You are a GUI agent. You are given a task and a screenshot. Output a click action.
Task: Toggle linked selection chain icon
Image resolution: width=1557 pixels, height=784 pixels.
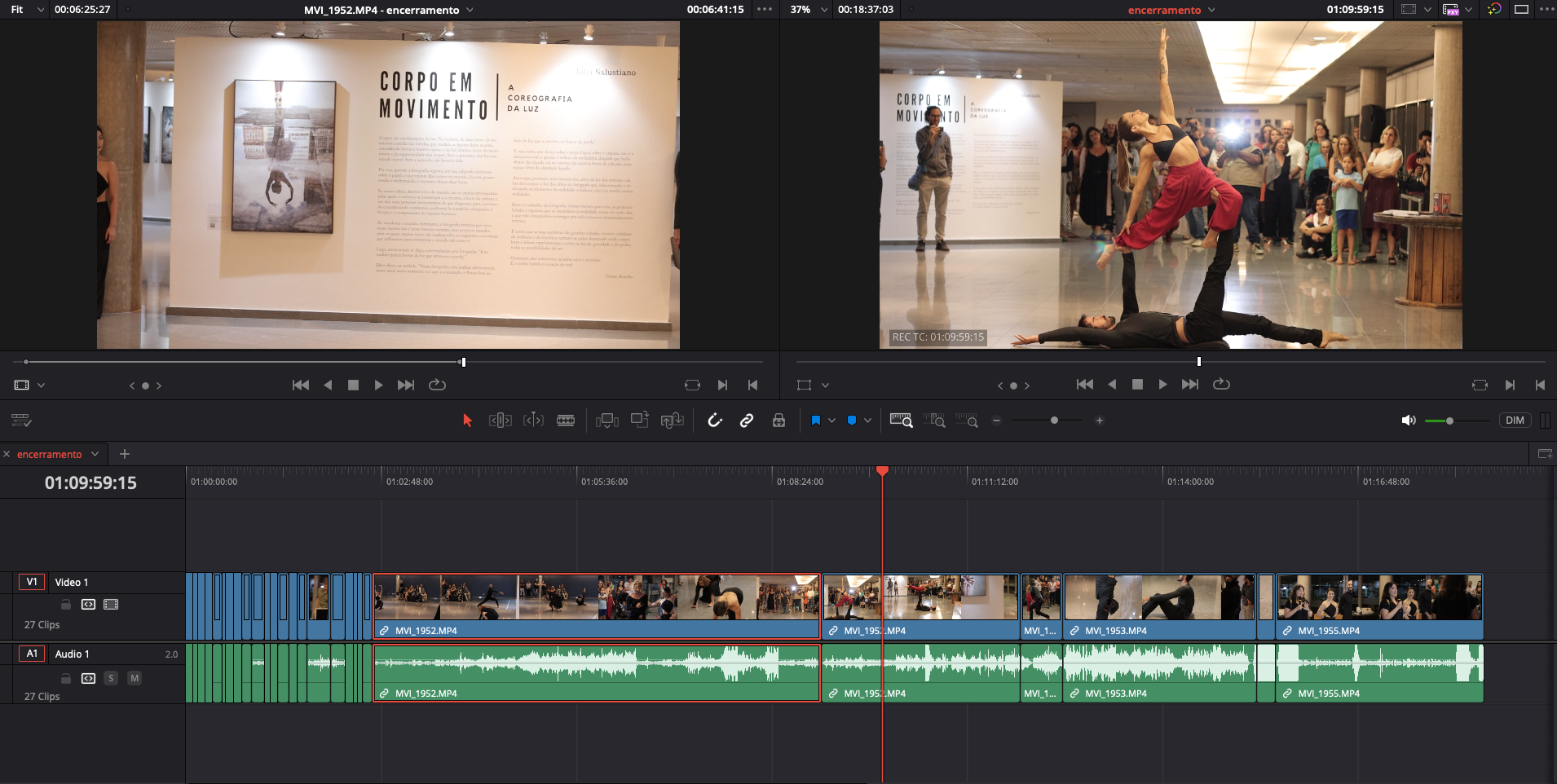[x=747, y=421]
